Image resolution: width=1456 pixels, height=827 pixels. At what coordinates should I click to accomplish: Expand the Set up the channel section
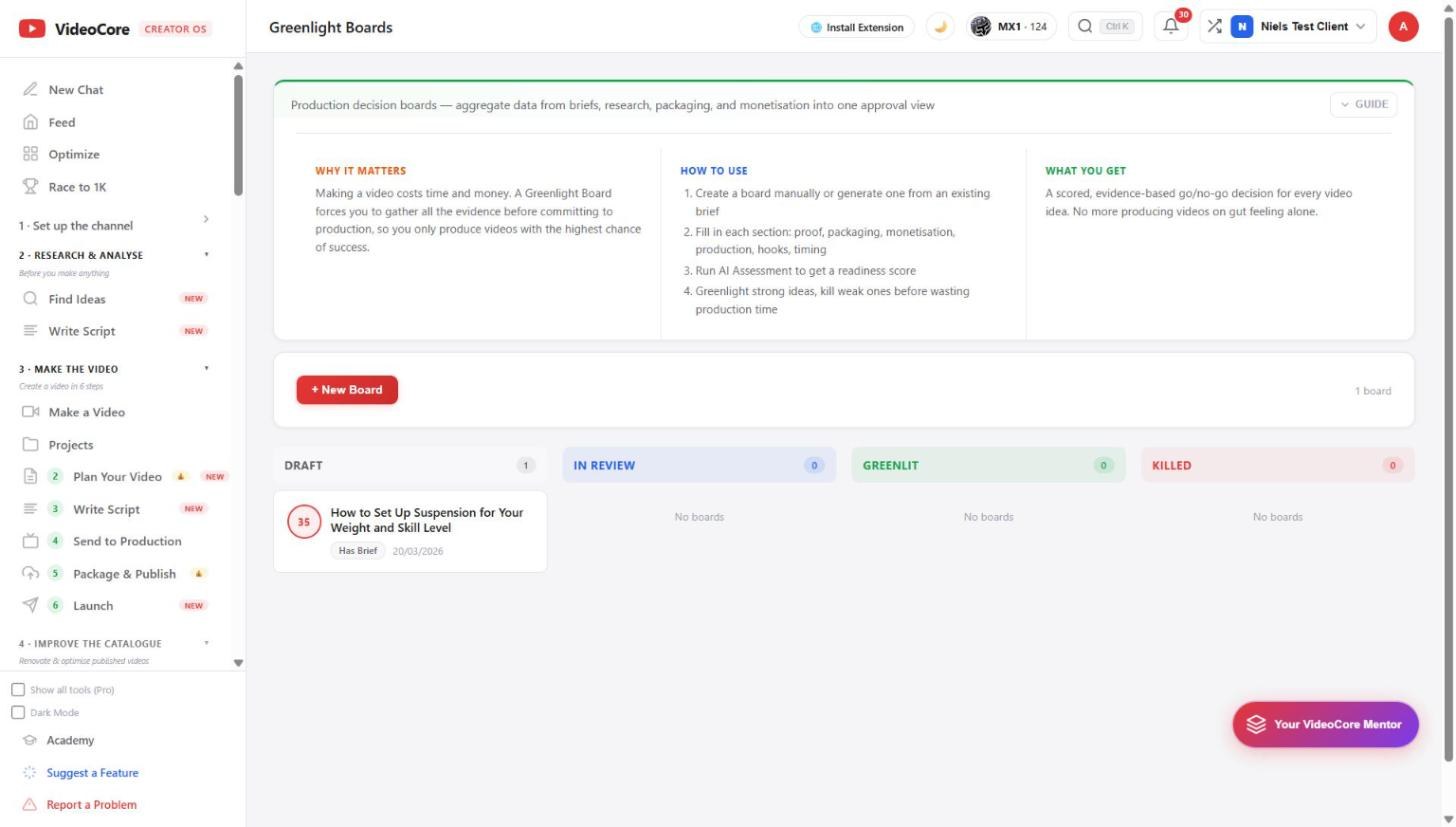coord(115,225)
